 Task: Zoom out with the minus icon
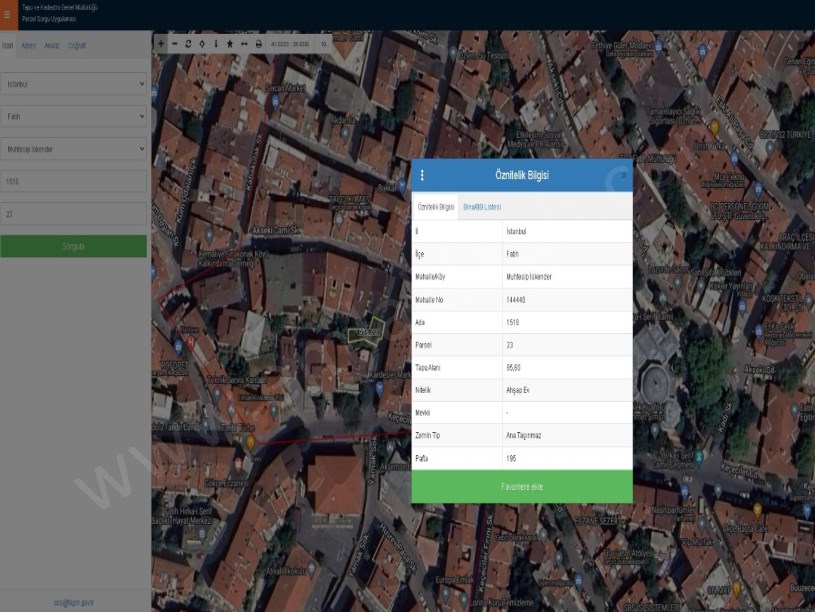click(174, 44)
